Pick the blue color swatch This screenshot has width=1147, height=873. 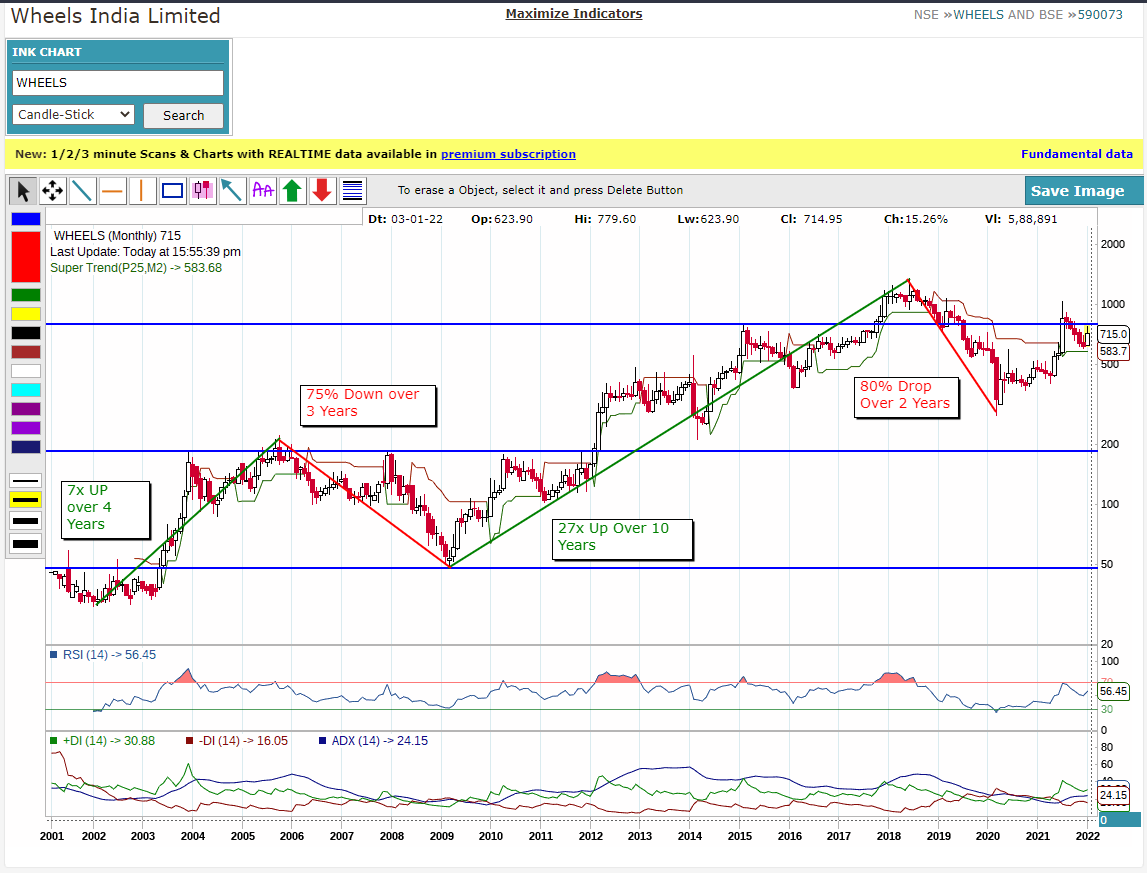point(26,219)
